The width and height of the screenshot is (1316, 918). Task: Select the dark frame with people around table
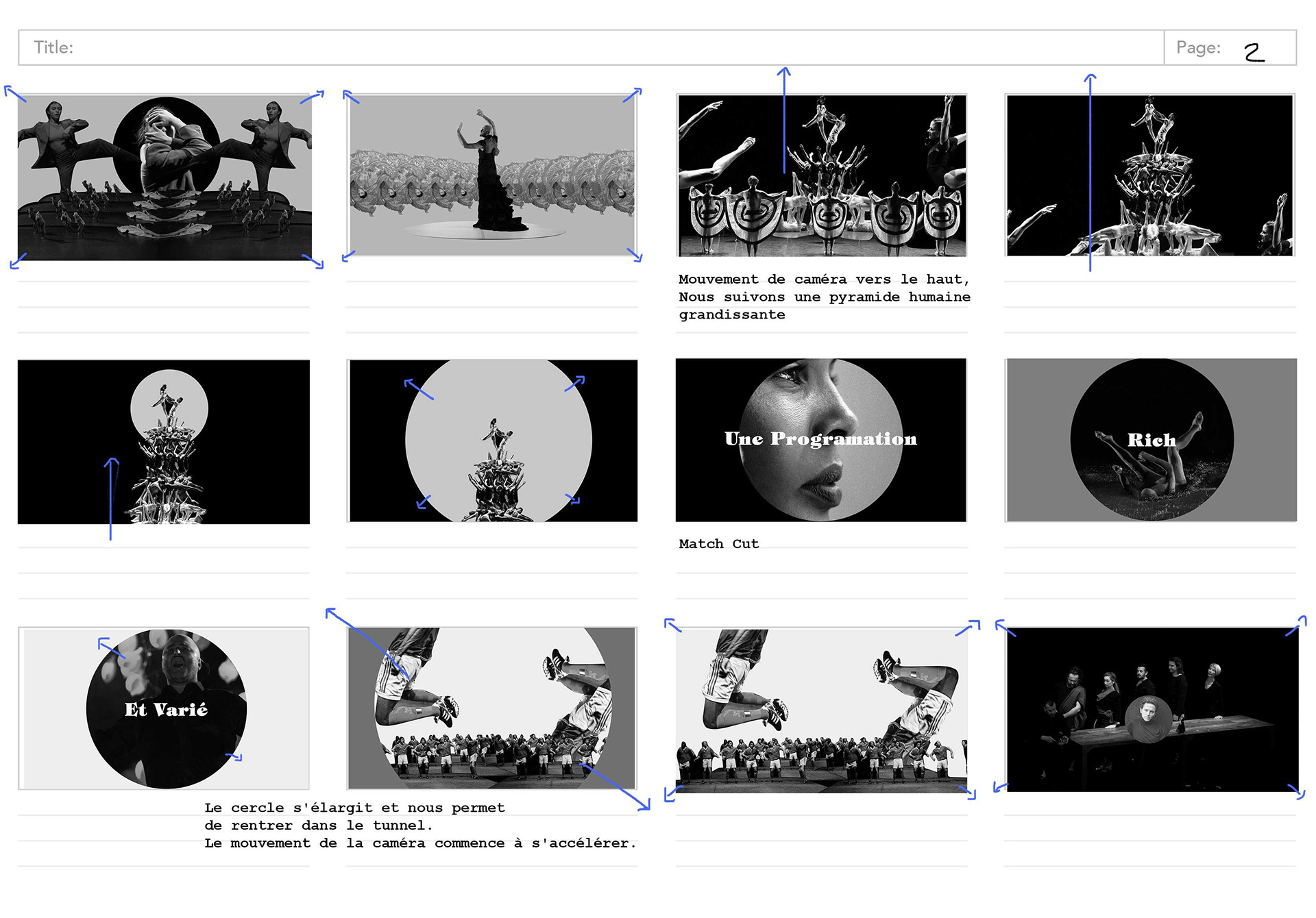click(1152, 710)
